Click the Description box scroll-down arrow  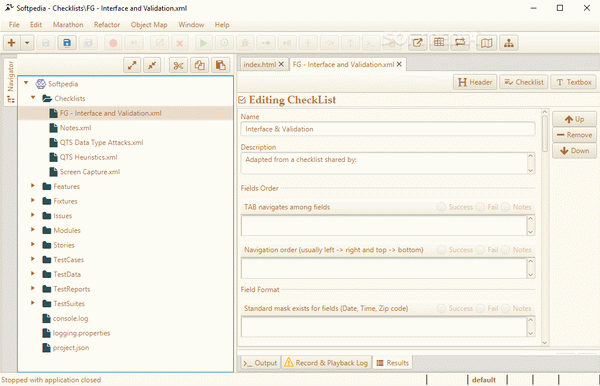coord(530,170)
